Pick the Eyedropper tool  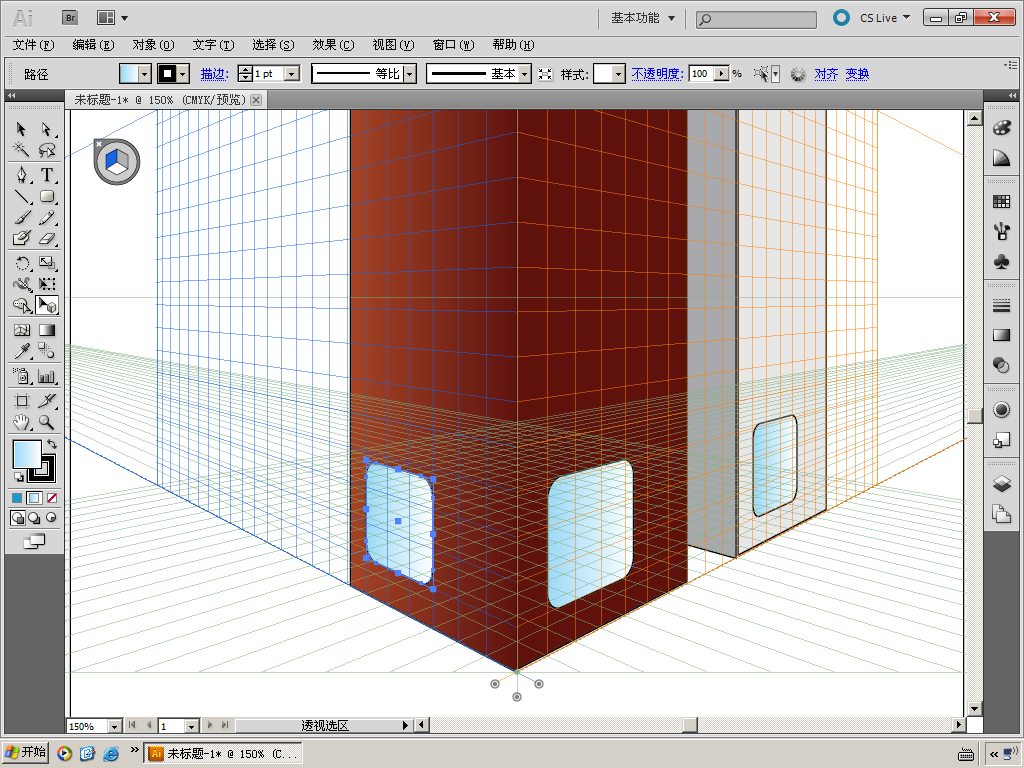click(x=21, y=351)
